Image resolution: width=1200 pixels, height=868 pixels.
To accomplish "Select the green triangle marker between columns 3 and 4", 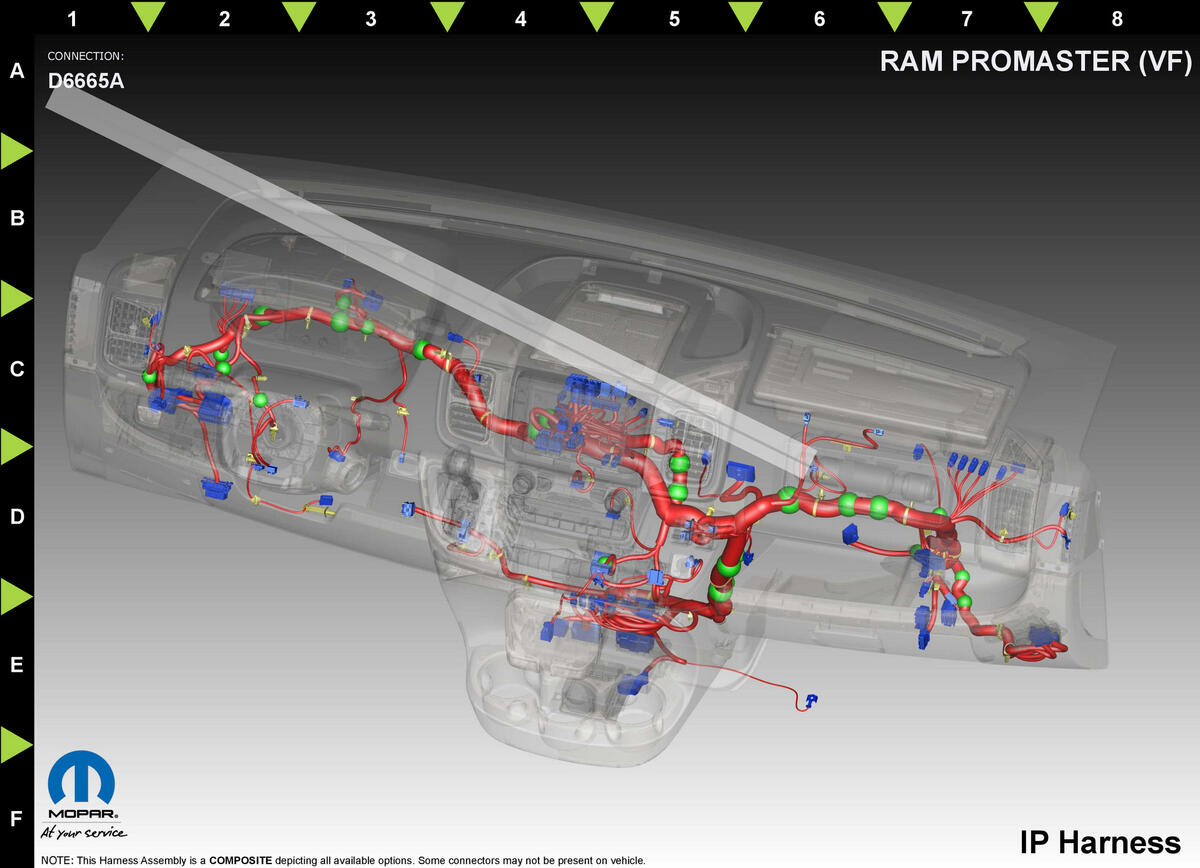I will (447, 16).
